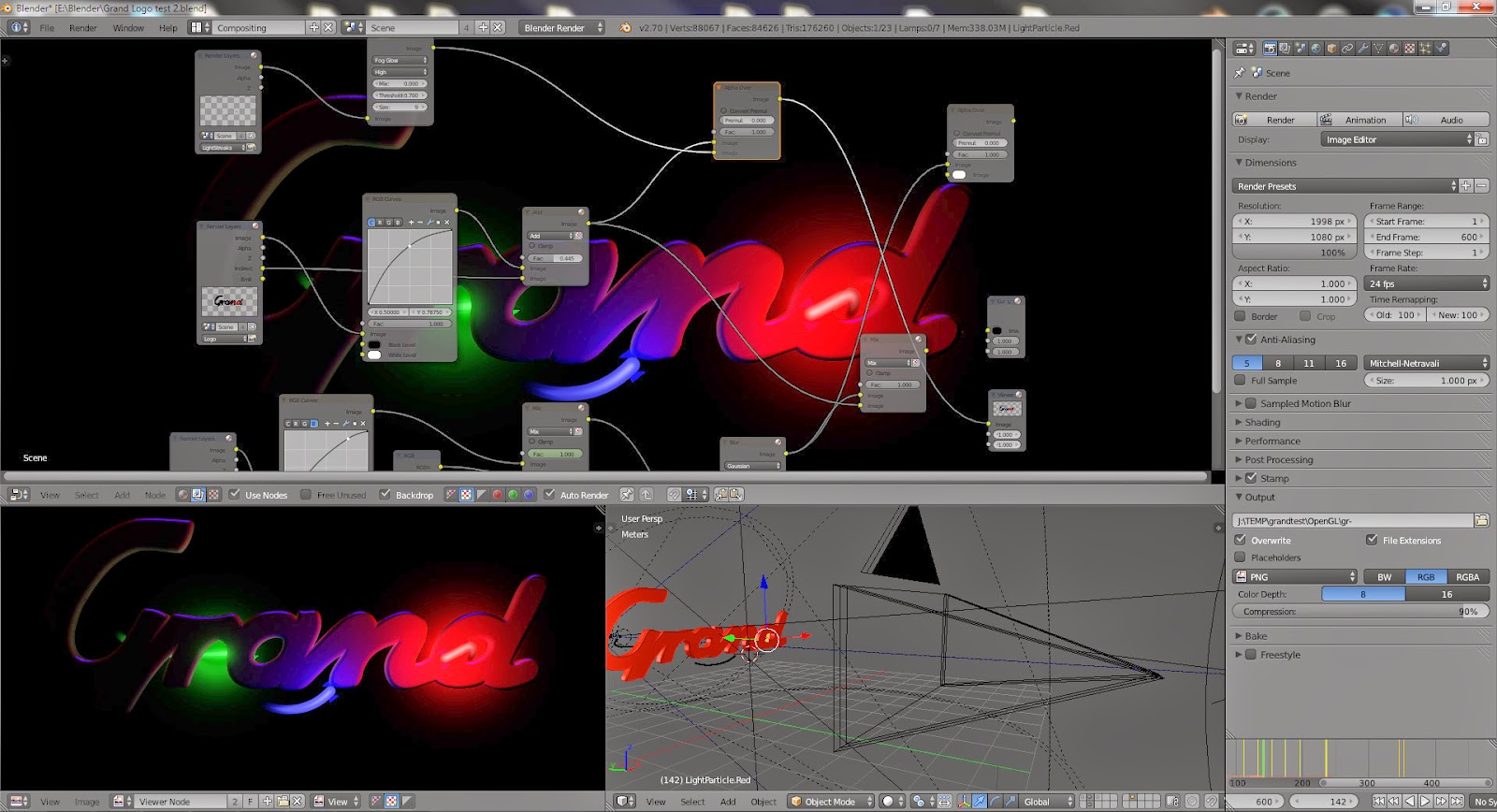Open the File menu

[47, 28]
